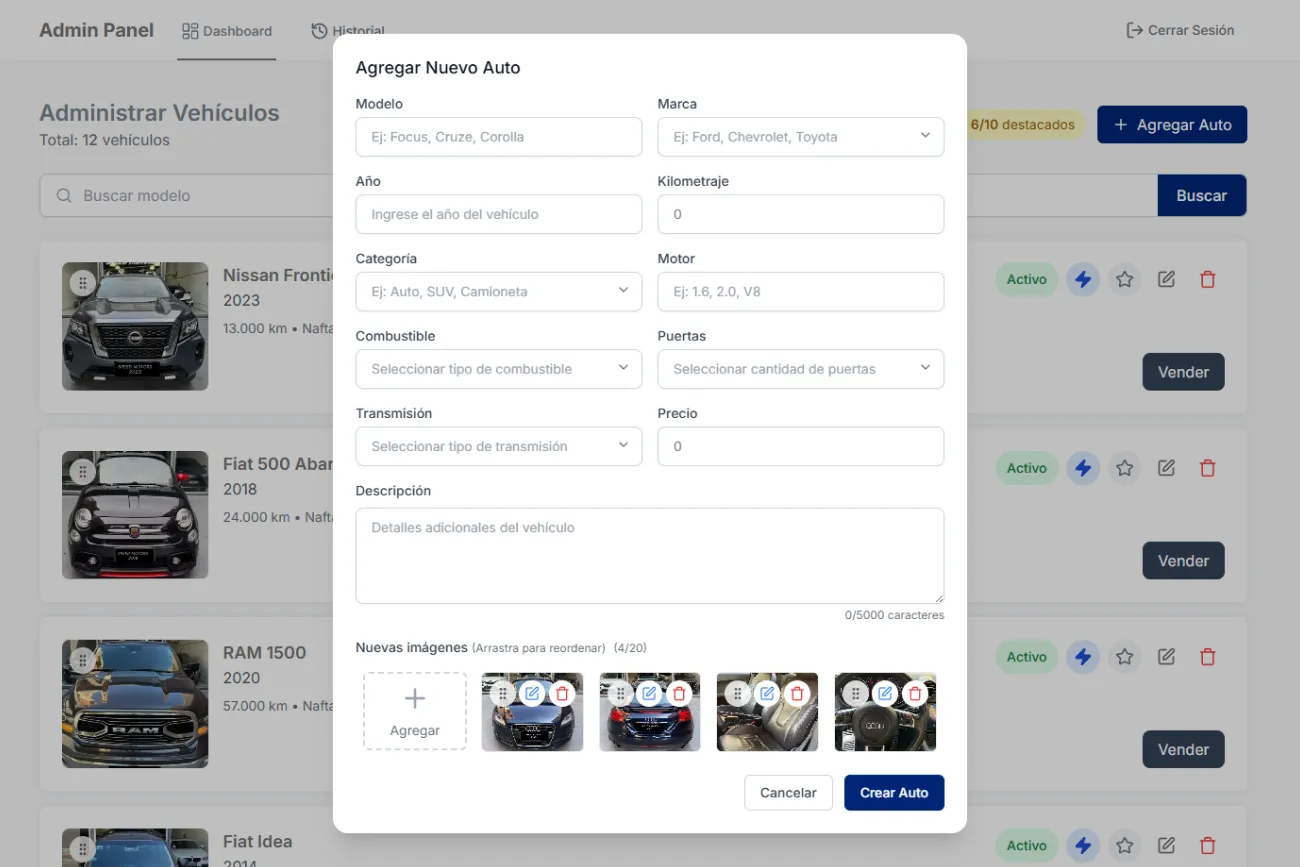Expand the Categoría dropdown
The width and height of the screenshot is (1300, 867).
(499, 292)
